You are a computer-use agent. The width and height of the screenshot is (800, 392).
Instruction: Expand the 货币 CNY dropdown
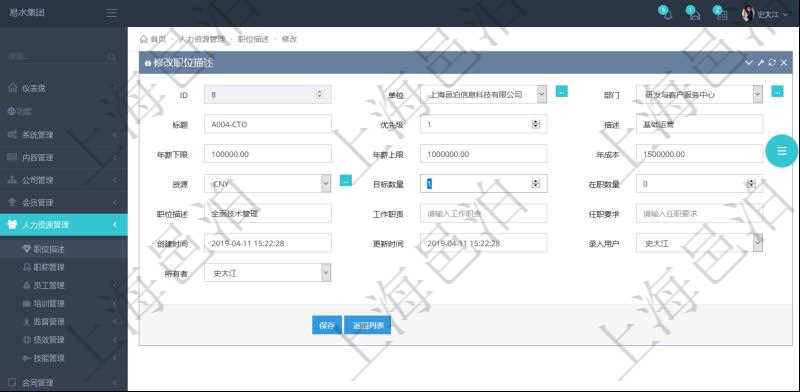(267, 184)
